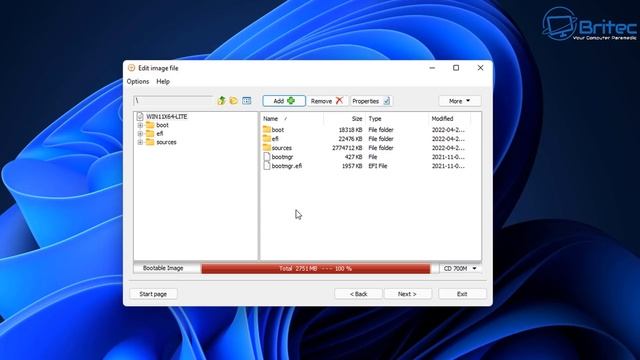Maximize the Edit image file window
The image size is (640, 360).
(x=456, y=68)
